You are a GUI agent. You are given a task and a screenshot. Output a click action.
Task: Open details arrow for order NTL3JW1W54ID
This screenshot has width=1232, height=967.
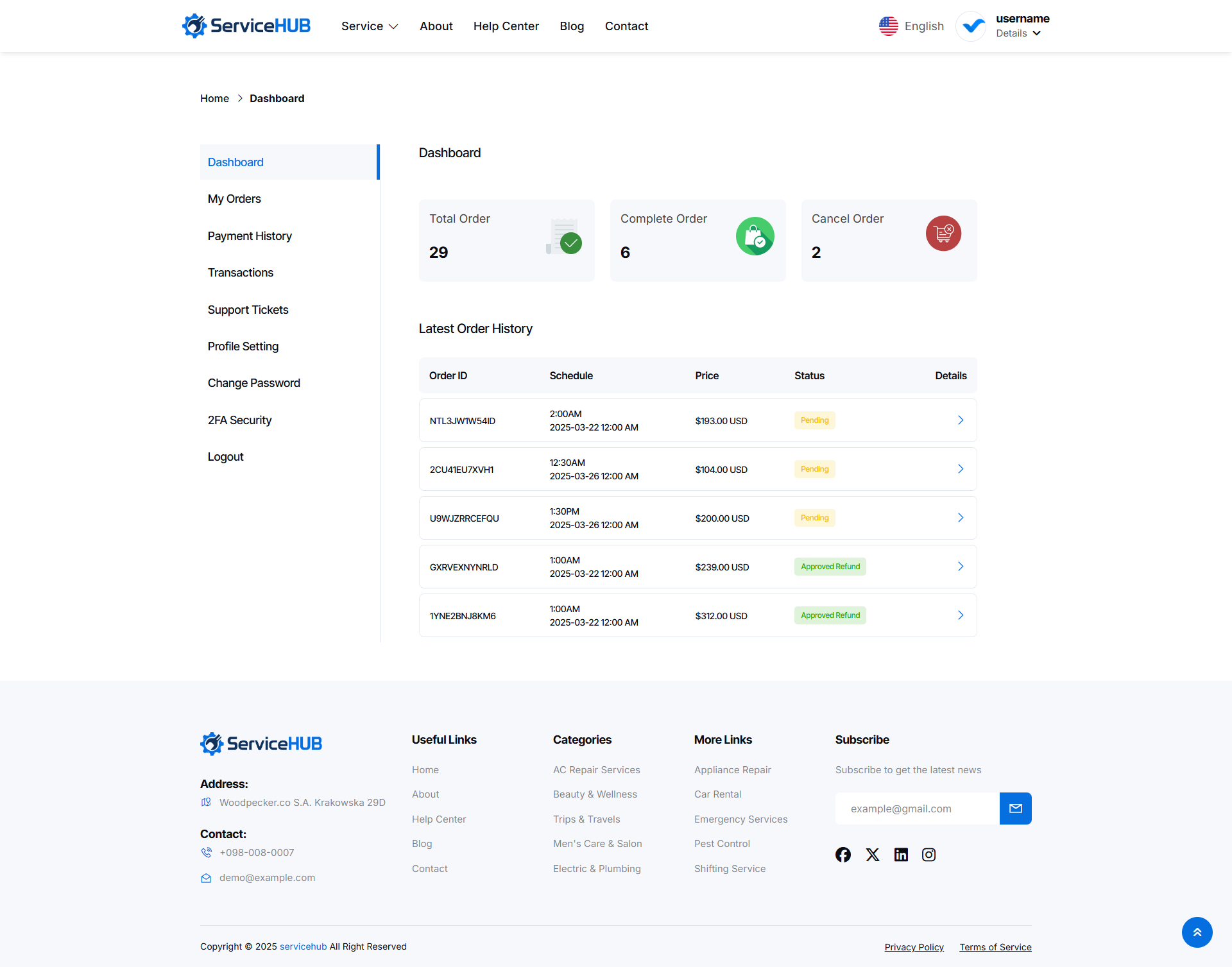point(961,420)
